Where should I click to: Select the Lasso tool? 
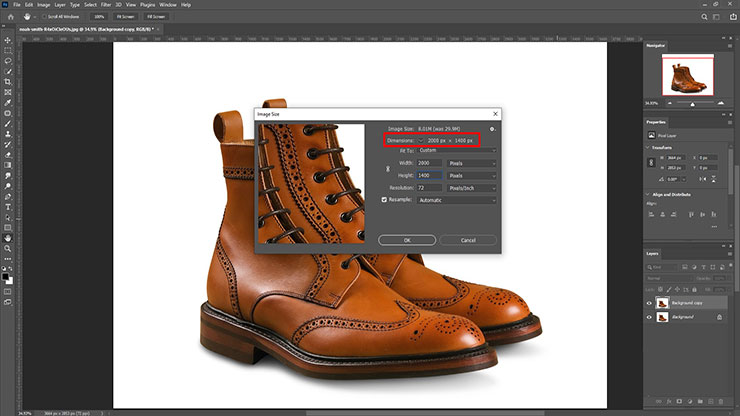pyautogui.click(x=8, y=59)
